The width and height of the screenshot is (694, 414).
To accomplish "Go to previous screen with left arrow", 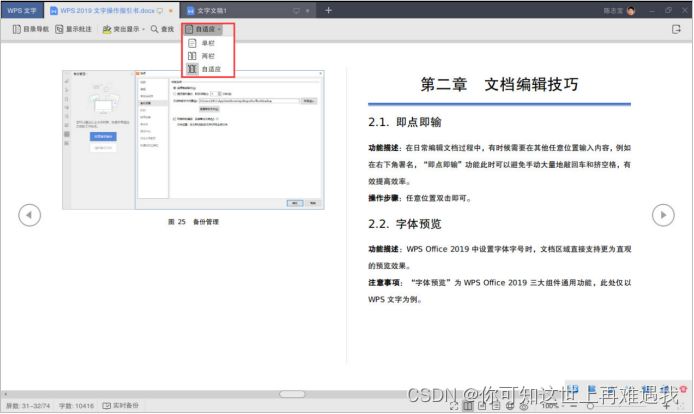I will [30, 215].
